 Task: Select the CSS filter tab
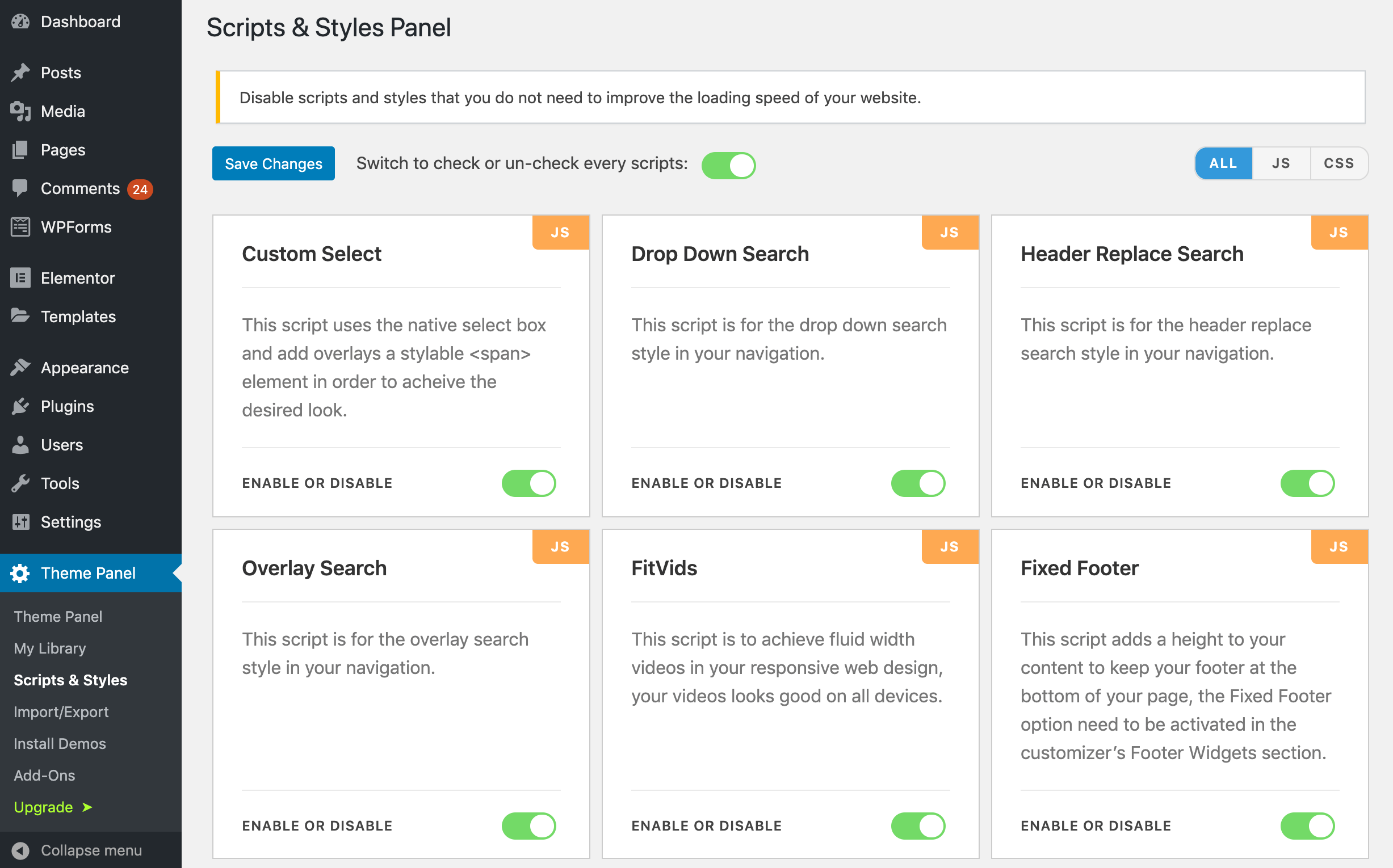tap(1338, 163)
